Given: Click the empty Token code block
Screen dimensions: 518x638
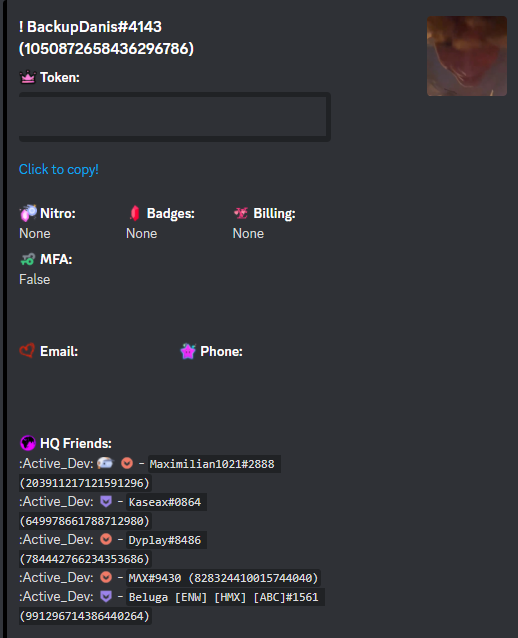Looking at the screenshot, I should coord(175,117).
